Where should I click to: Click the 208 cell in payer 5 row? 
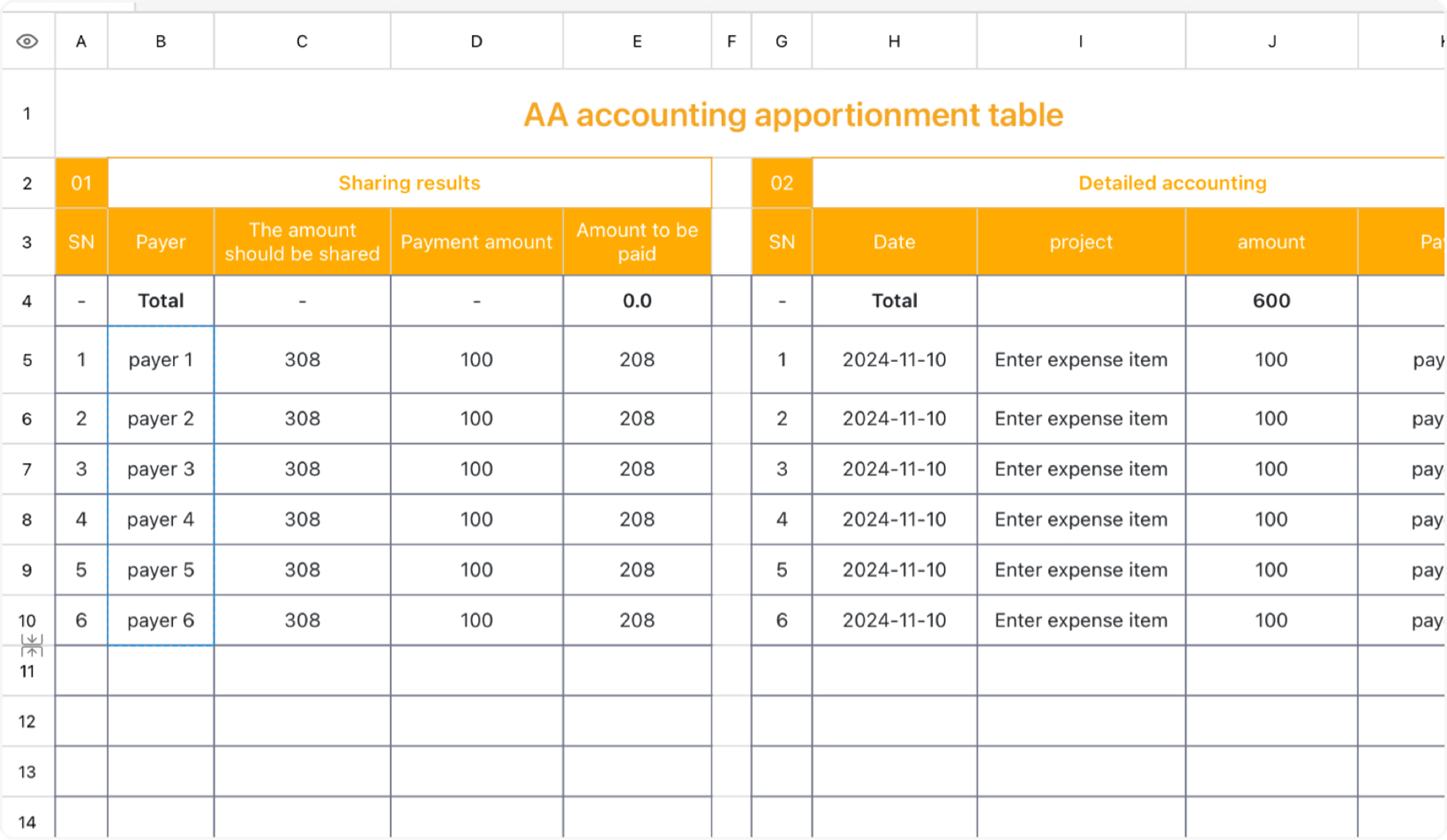(637, 570)
